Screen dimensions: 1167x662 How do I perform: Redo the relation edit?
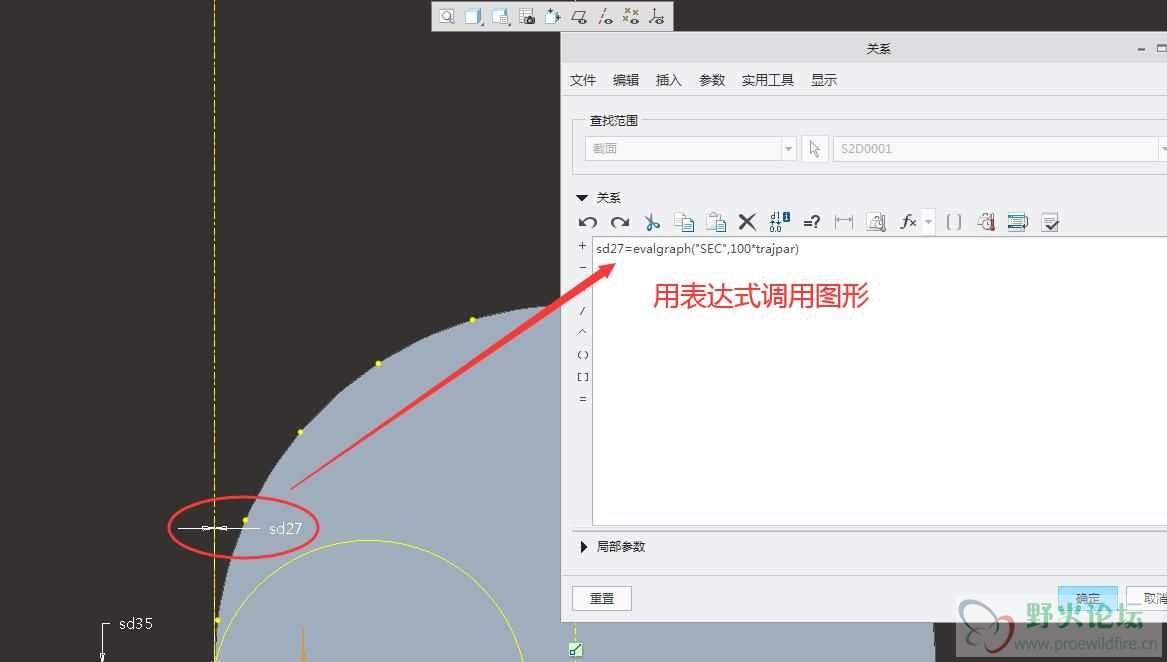(620, 222)
